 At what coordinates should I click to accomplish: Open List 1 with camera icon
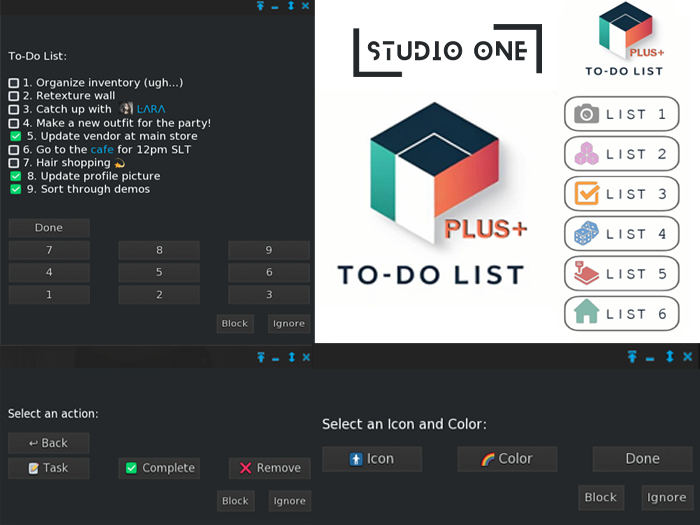tap(621, 114)
